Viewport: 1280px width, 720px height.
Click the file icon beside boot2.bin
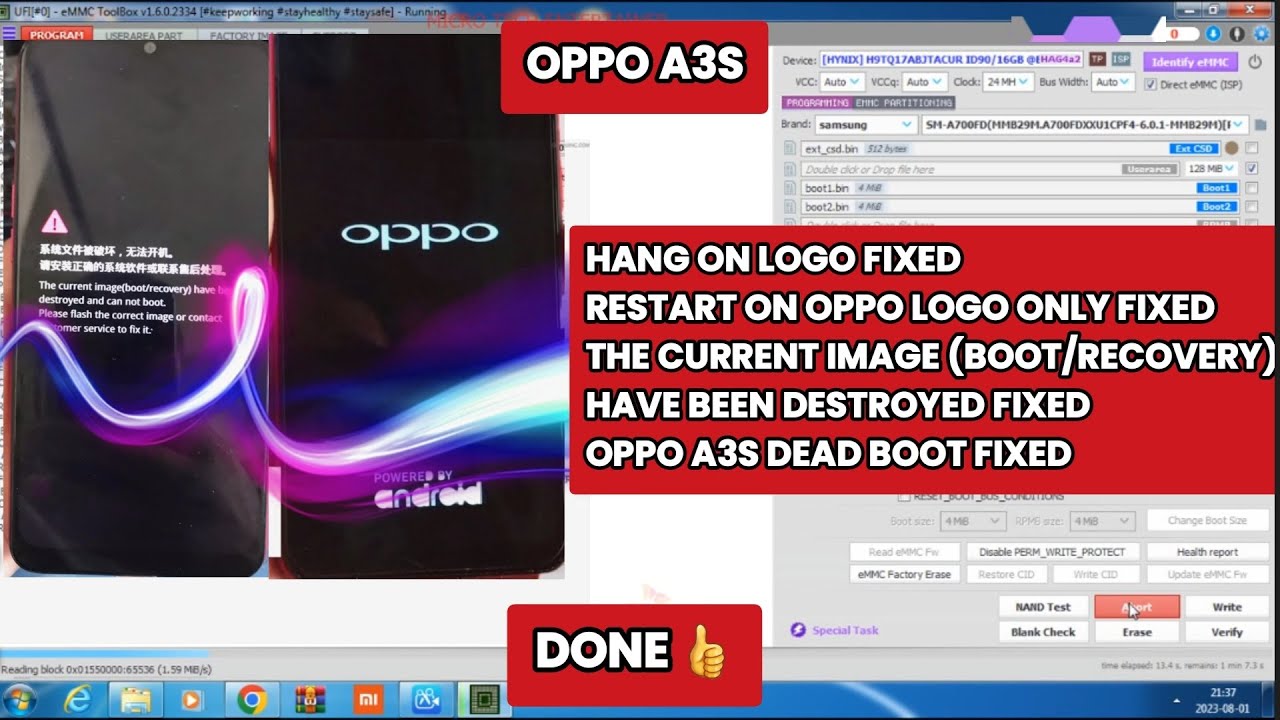[x=789, y=207]
